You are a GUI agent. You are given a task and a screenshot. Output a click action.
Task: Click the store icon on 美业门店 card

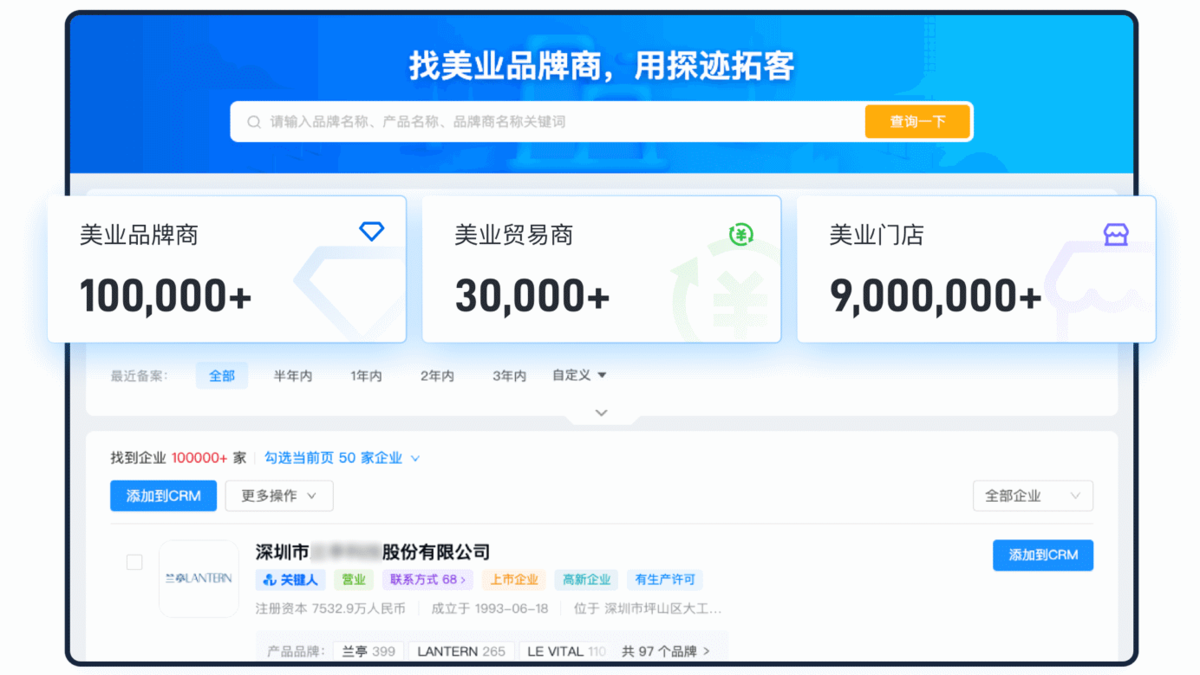(1115, 235)
